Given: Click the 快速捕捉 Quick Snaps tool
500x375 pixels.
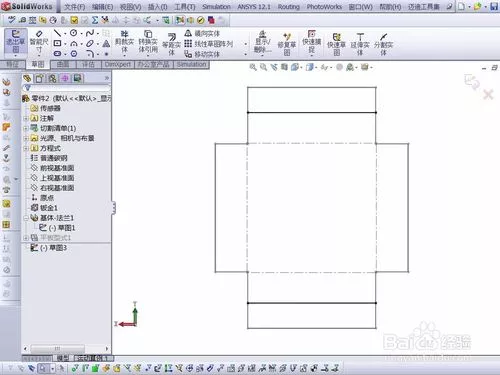Looking at the screenshot, I should coord(311,43).
